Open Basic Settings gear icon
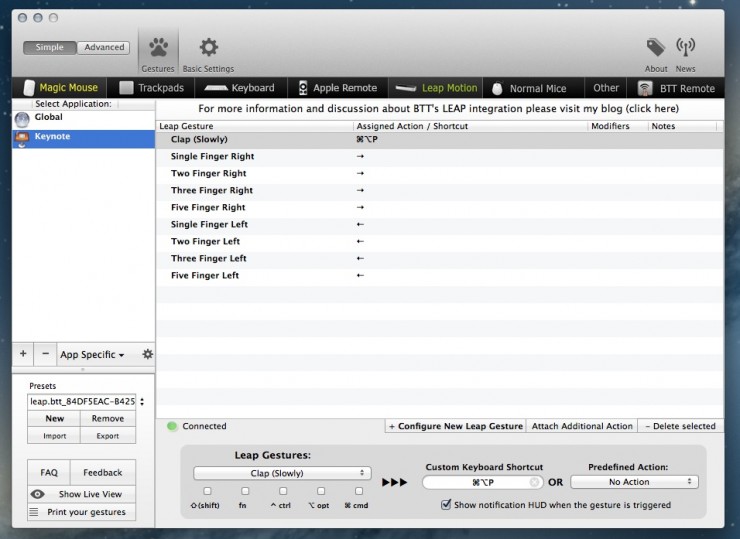The image size is (740, 539). tap(208, 47)
